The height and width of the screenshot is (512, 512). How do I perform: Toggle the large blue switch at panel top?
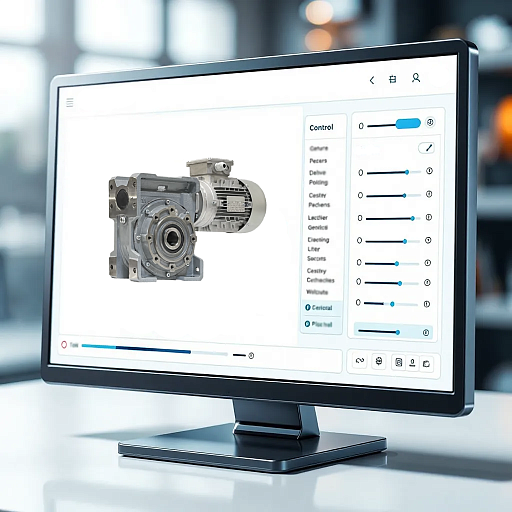point(408,124)
